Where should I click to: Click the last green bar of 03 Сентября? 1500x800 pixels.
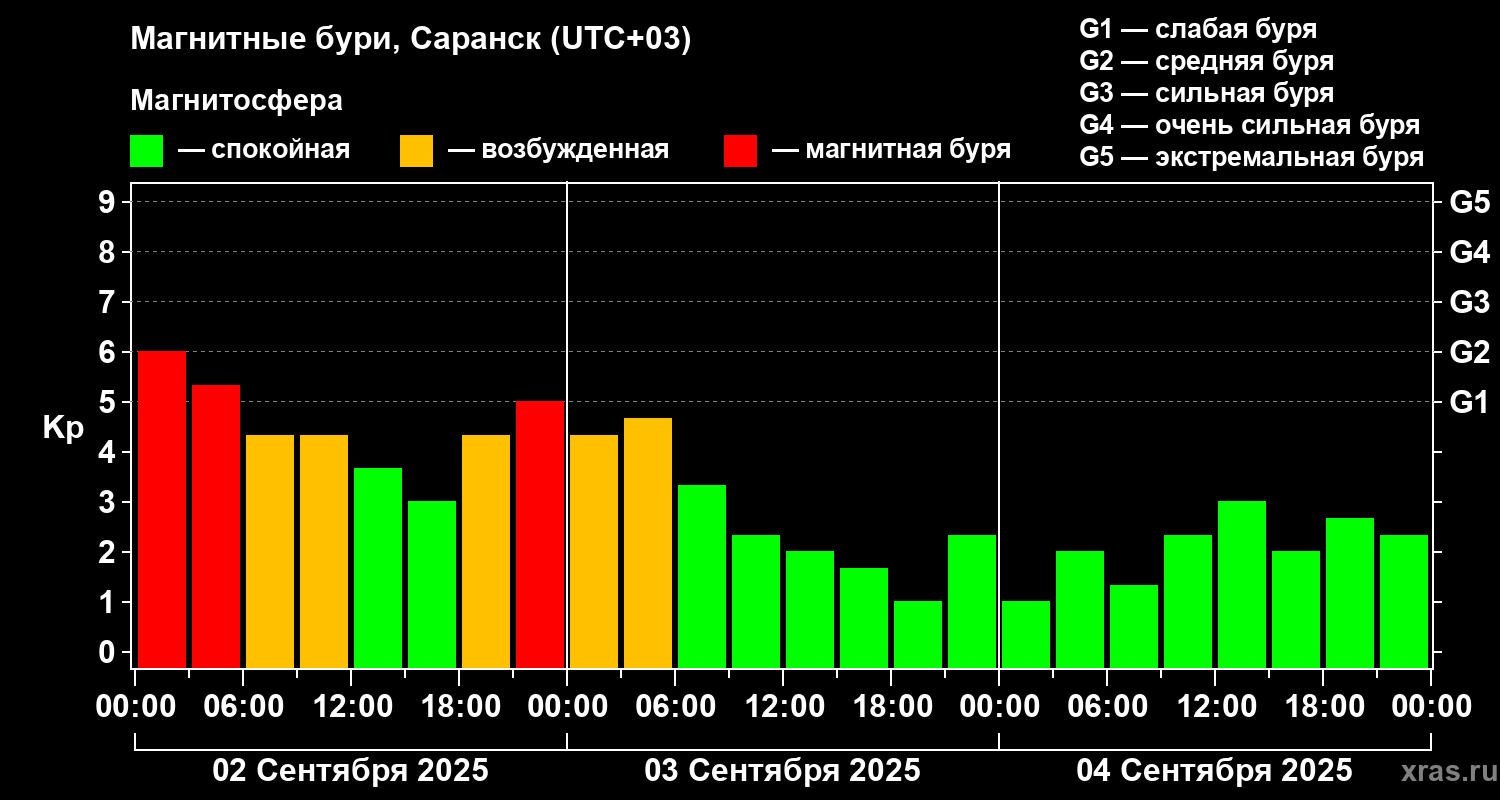[x=972, y=602]
